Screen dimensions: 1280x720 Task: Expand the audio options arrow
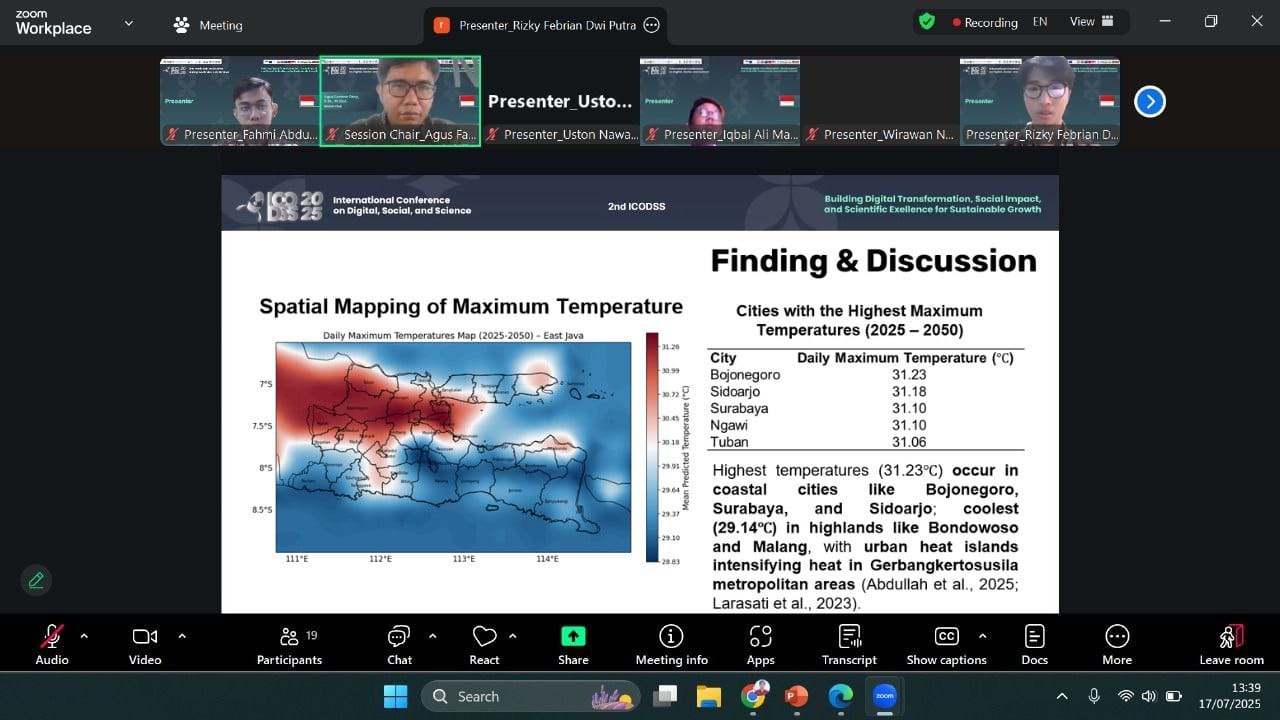pos(84,635)
